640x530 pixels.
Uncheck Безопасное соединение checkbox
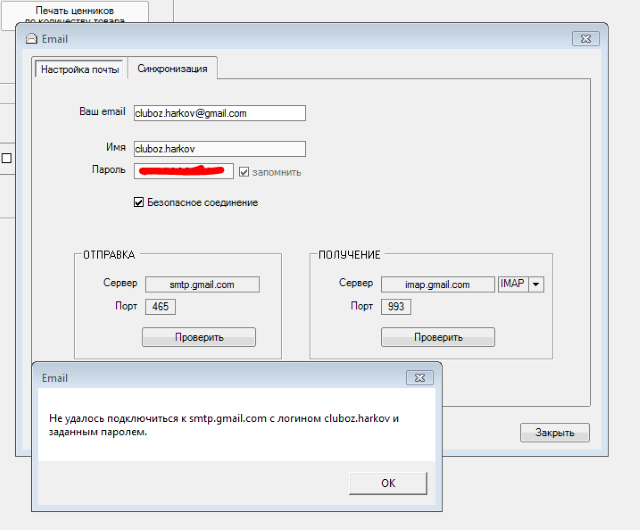139,202
